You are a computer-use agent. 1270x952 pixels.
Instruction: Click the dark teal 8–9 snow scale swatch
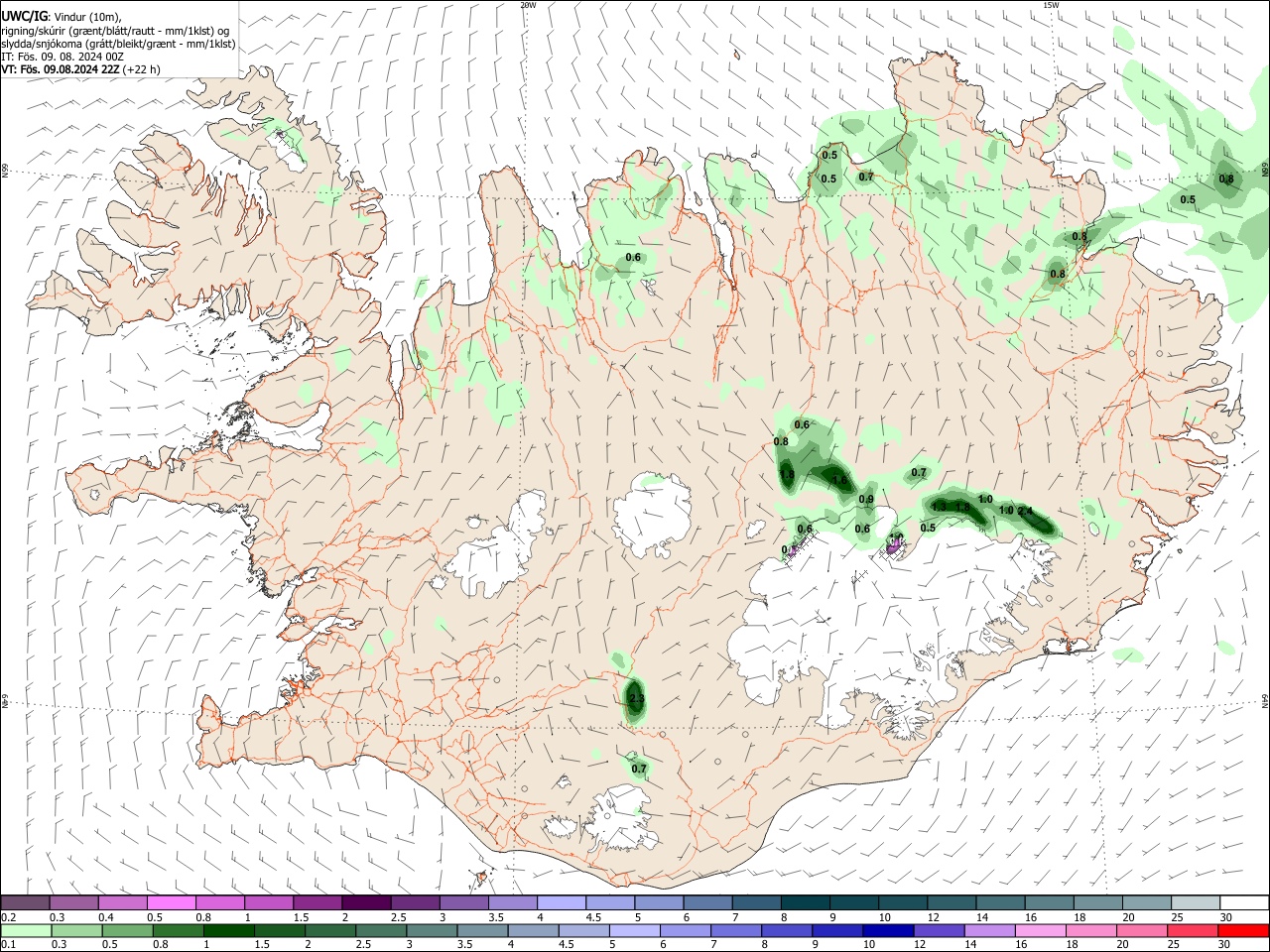coord(804,903)
